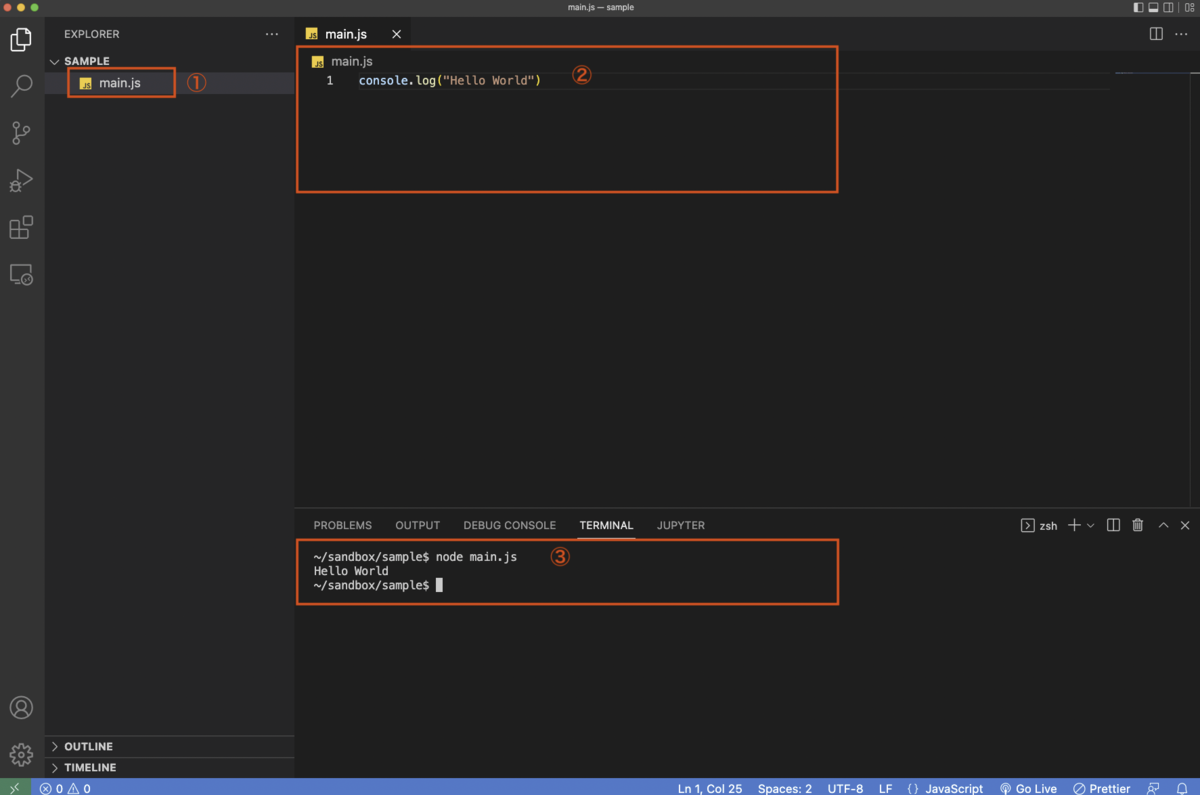The height and width of the screenshot is (795, 1200).
Task: Select the zsh terminal shell label
Action: (x=1039, y=525)
